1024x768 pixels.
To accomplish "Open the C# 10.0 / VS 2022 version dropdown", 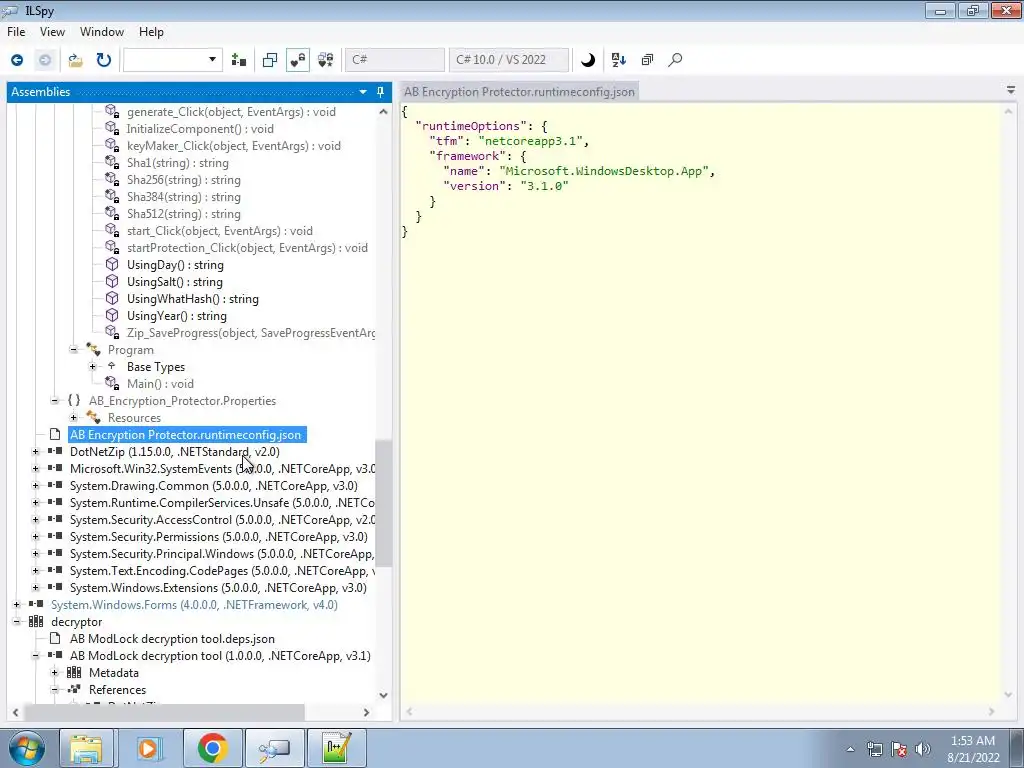I will click(509, 60).
